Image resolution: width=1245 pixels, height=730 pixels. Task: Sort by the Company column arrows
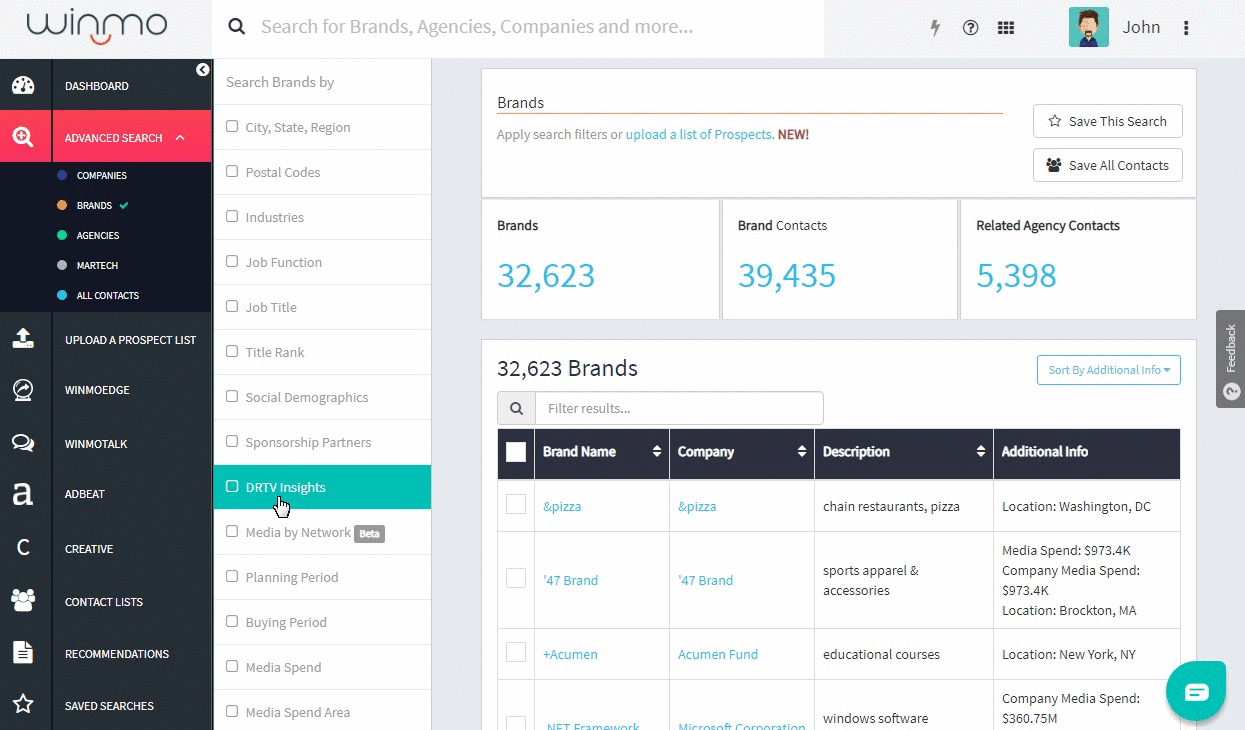(802, 452)
